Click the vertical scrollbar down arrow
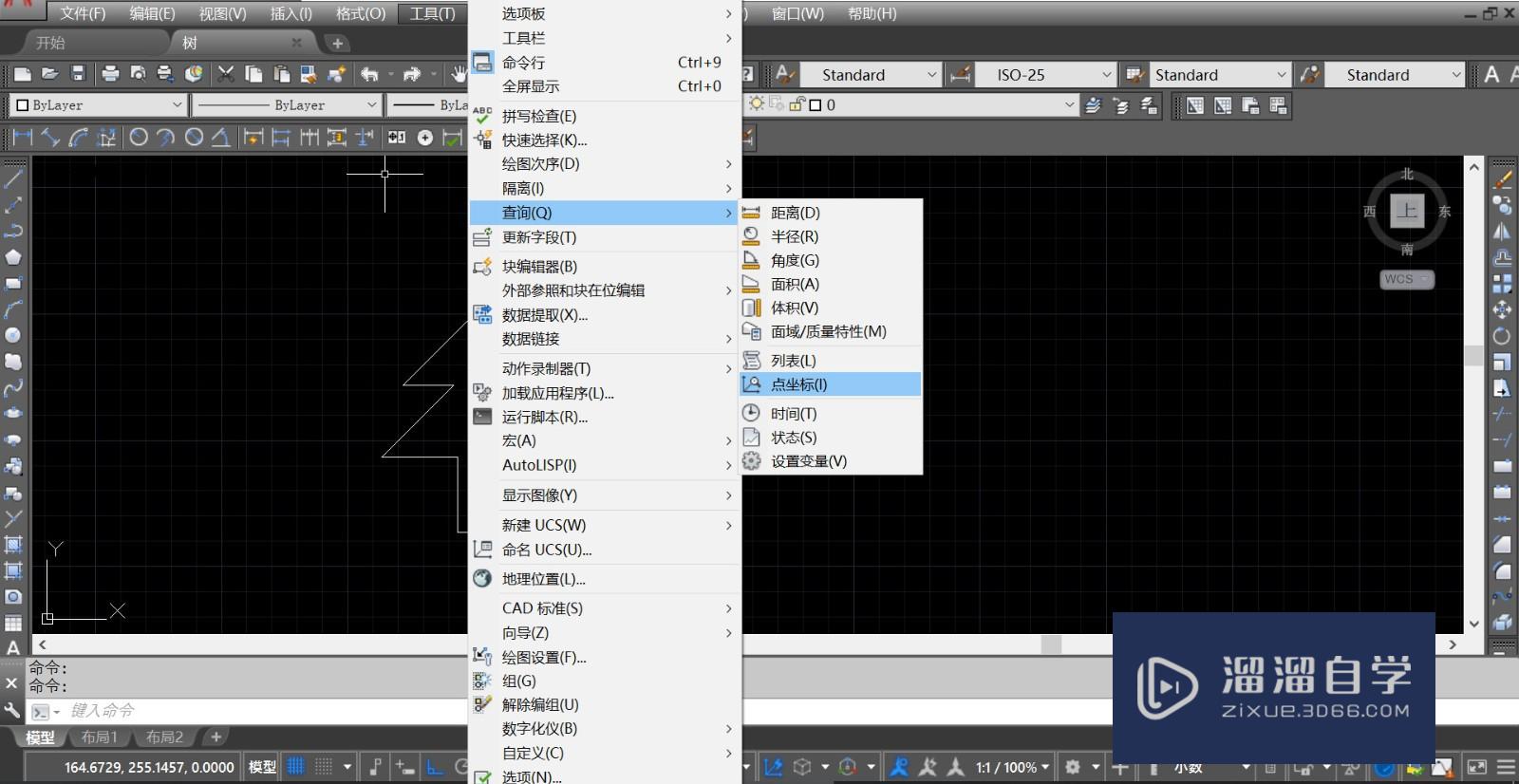The image size is (1519, 784). point(1473,624)
